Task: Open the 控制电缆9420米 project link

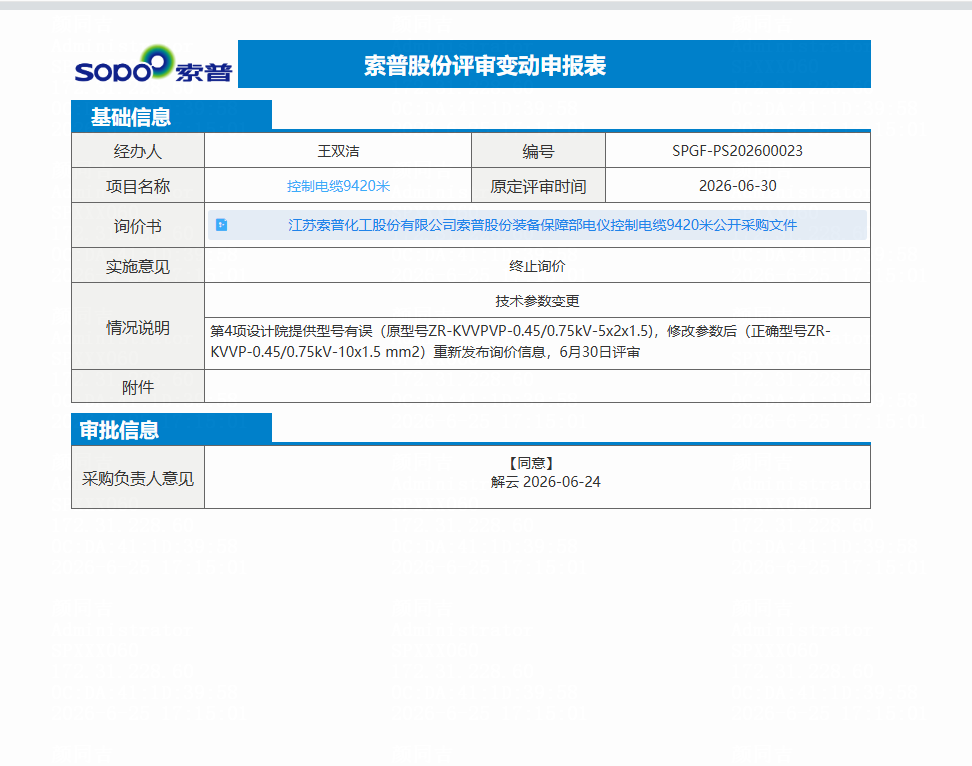Action: point(338,186)
